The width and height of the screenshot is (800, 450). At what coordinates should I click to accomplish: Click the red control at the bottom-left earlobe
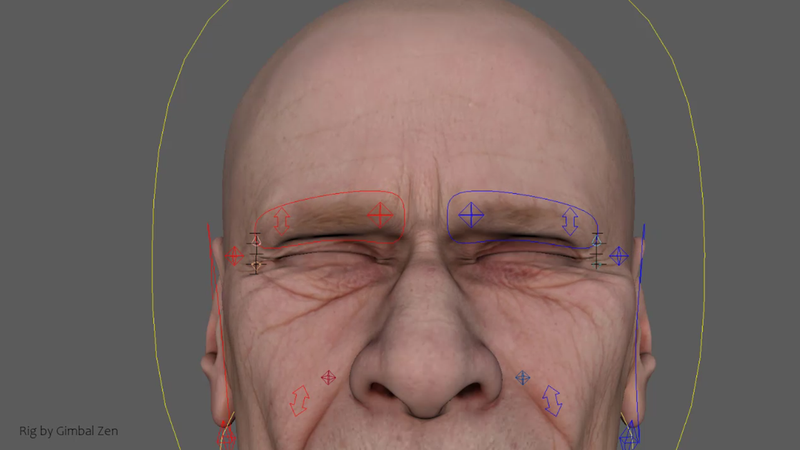[227, 435]
